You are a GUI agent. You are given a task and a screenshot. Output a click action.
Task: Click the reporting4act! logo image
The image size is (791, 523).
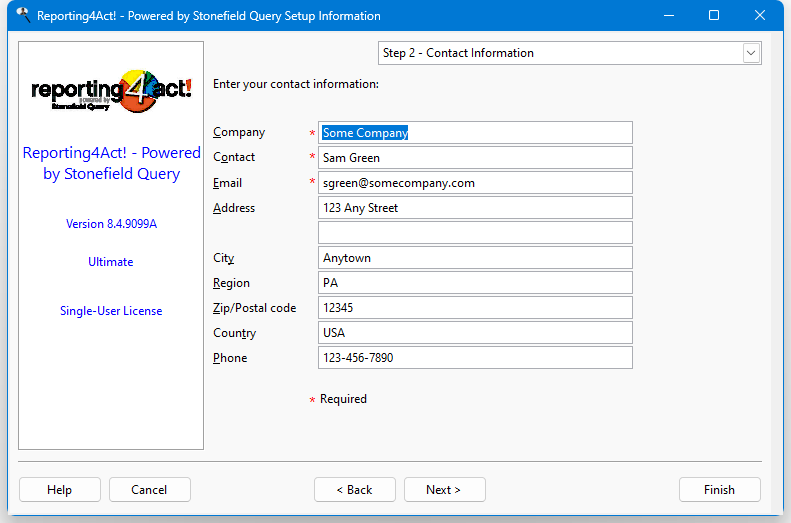click(x=111, y=91)
